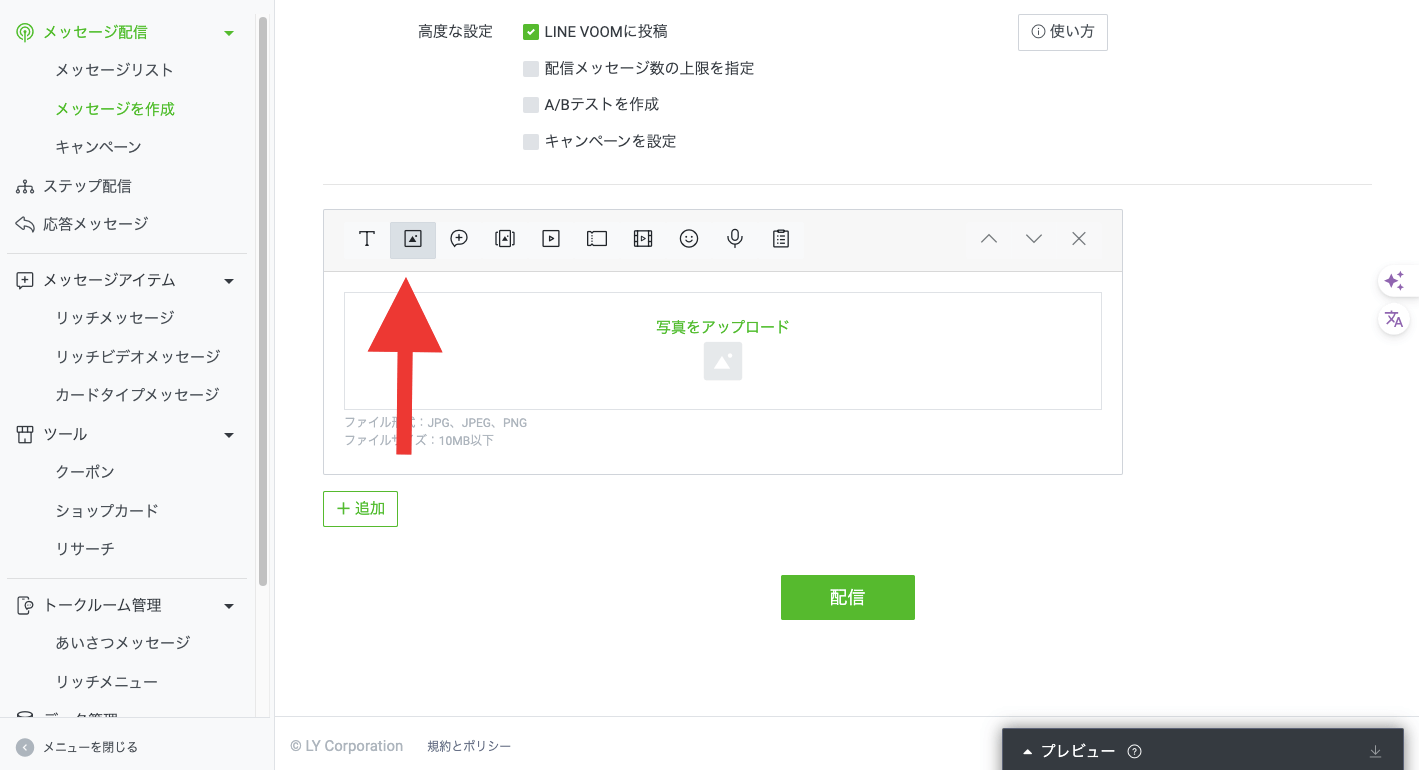Viewport: 1419px width, 770px height.
Task: Select the voice message microphone icon
Action: click(735, 239)
